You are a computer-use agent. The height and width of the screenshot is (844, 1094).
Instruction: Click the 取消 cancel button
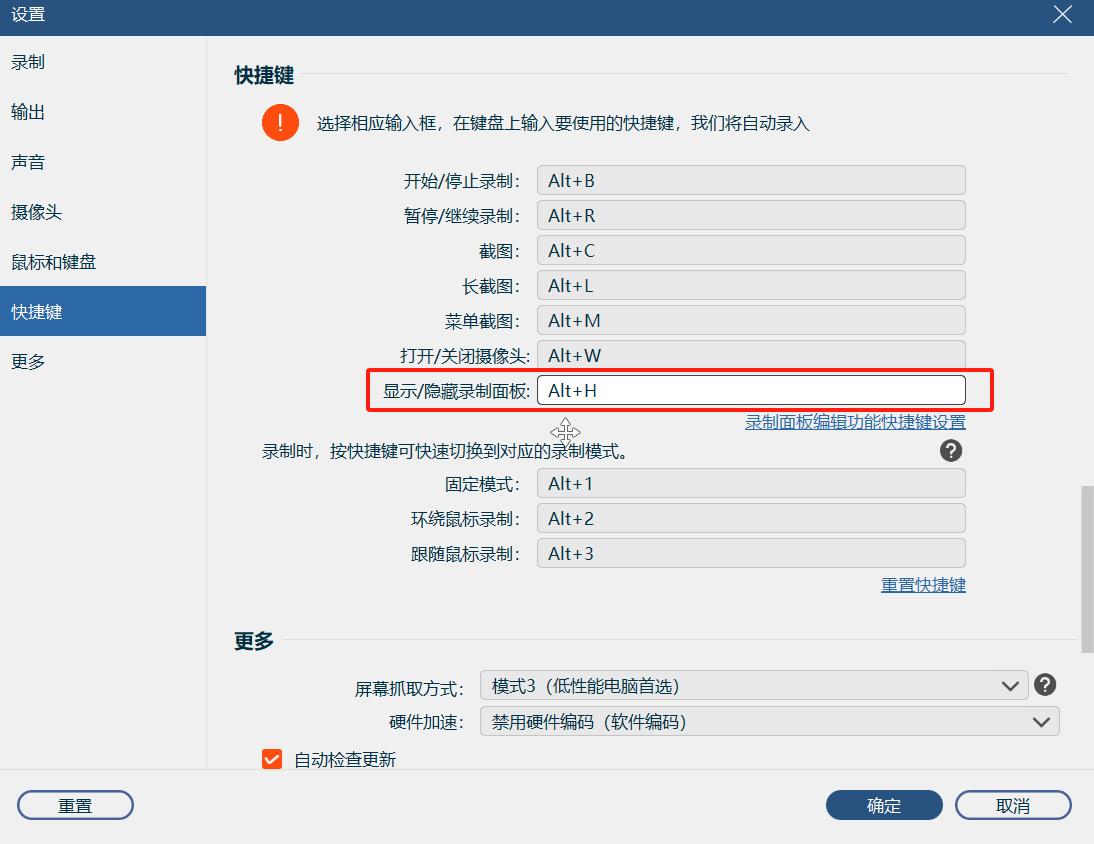click(1012, 805)
